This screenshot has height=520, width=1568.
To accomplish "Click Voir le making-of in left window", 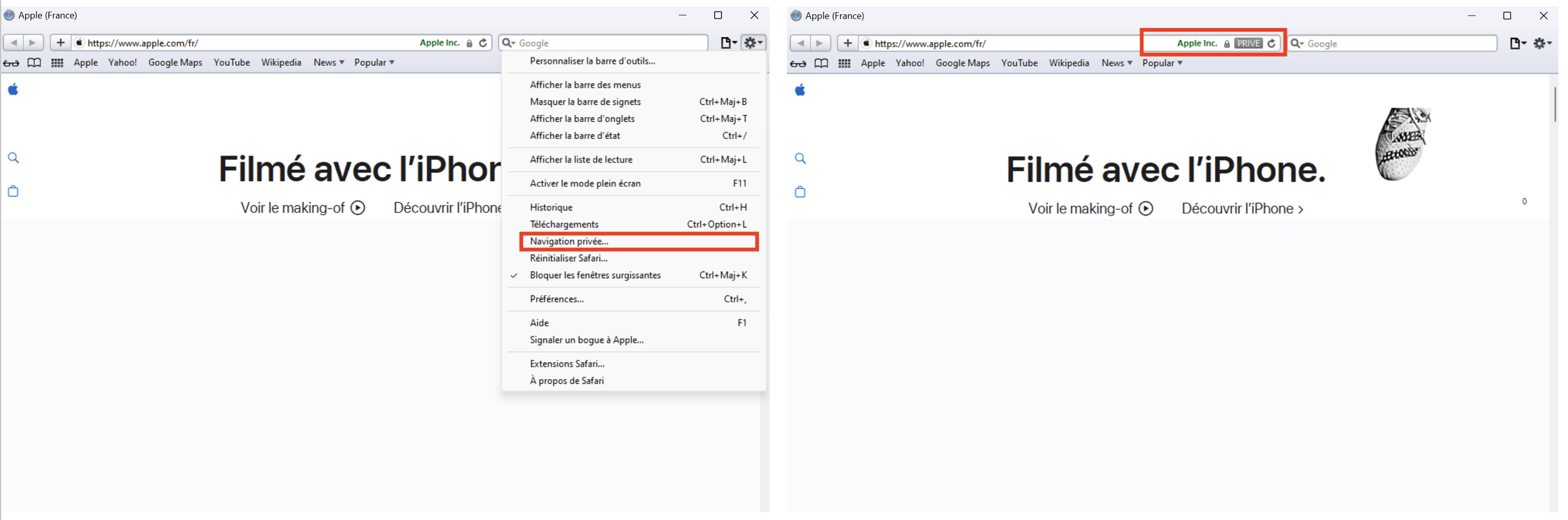I will pyautogui.click(x=303, y=208).
